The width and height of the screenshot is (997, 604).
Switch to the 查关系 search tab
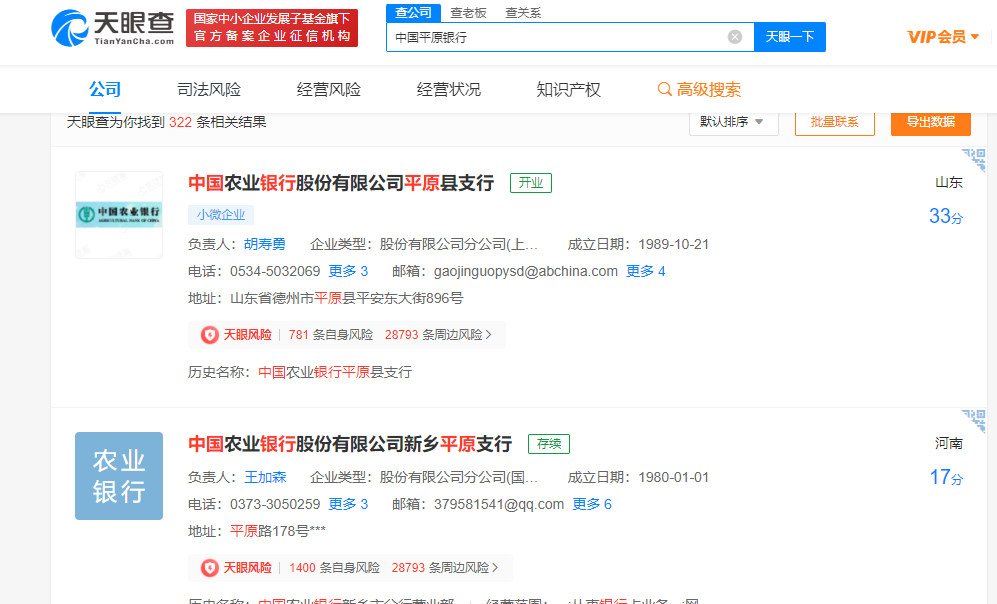coord(523,13)
